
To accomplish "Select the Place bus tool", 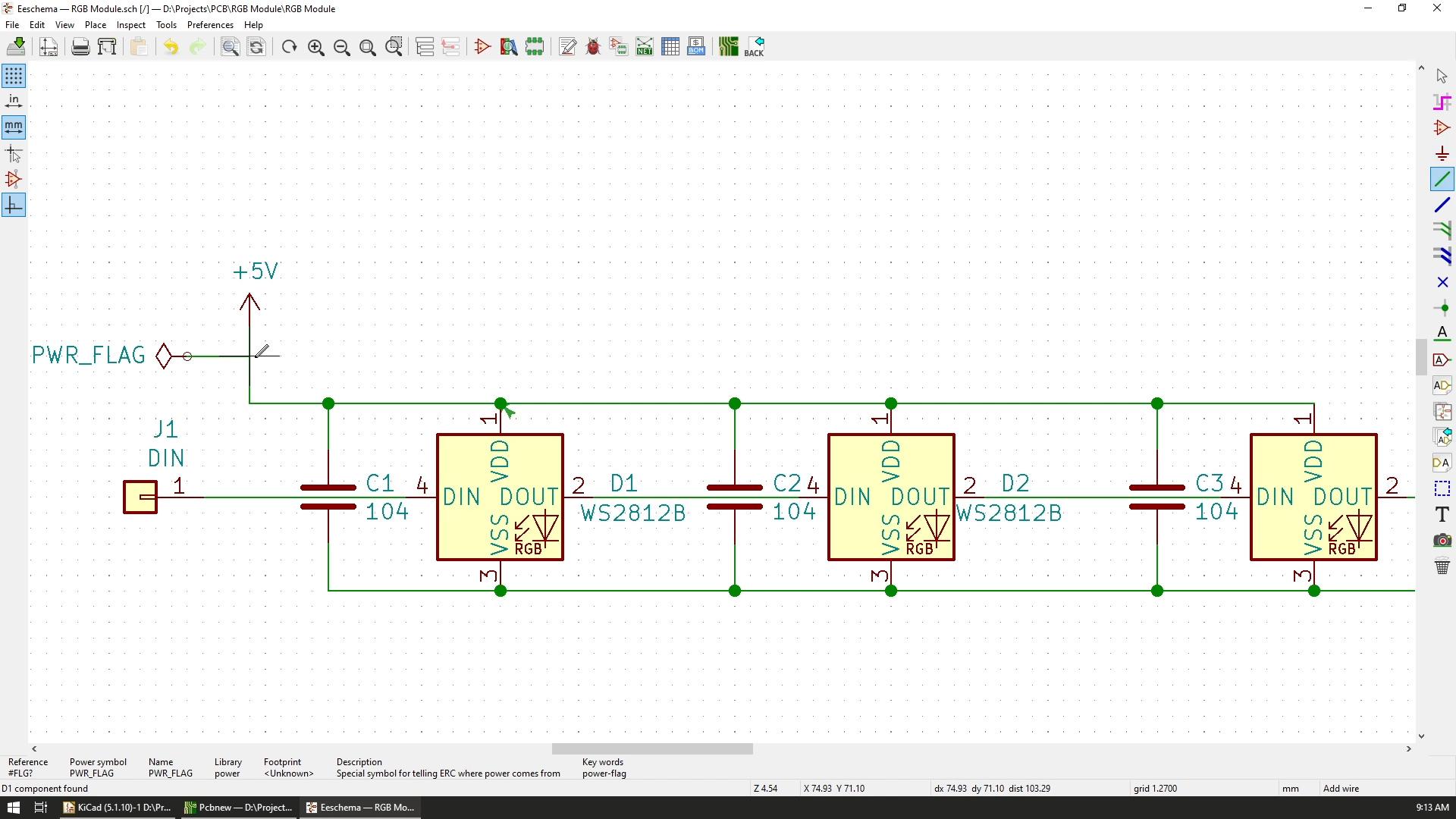I will point(1442,205).
